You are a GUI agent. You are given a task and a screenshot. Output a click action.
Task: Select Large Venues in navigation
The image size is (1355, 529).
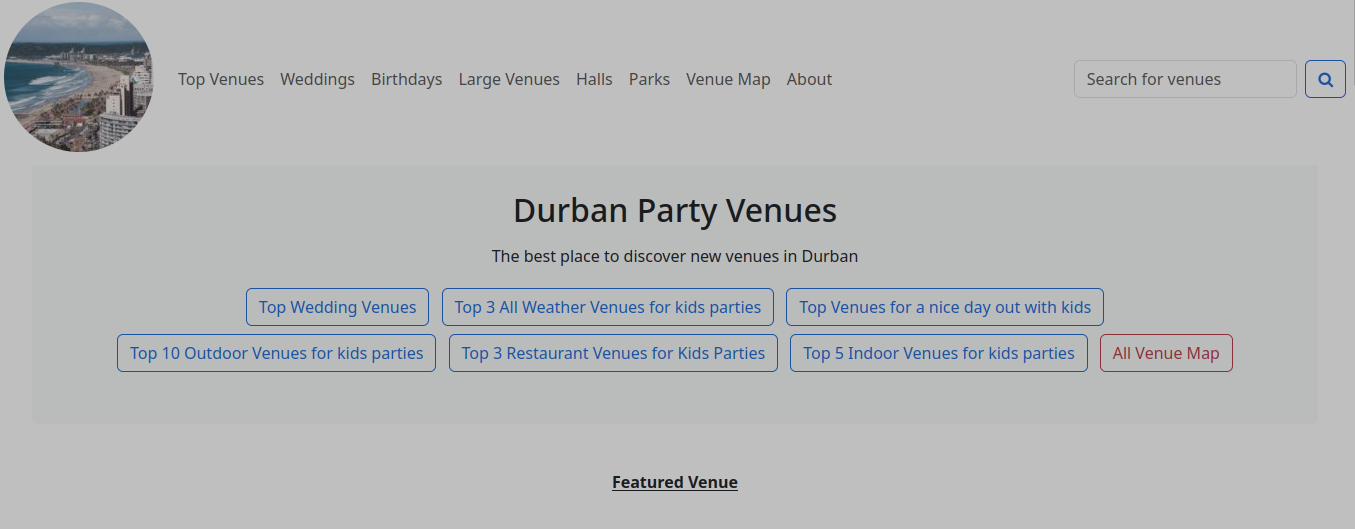click(509, 79)
